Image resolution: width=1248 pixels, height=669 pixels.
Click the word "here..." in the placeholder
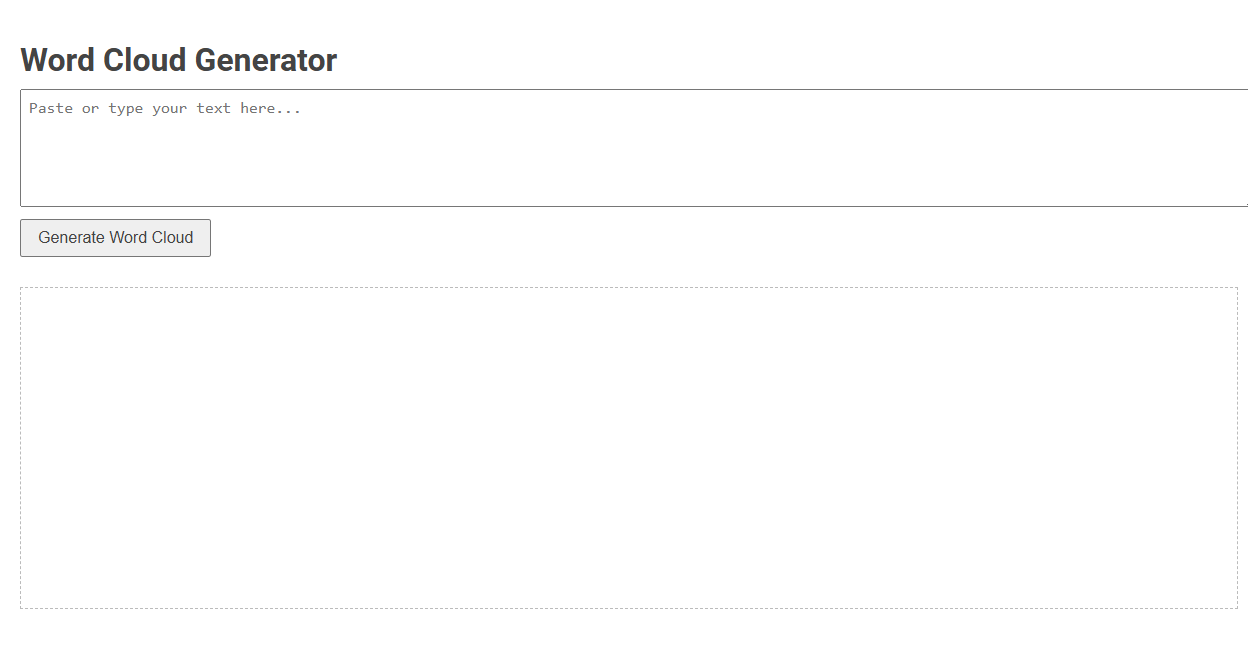[x=270, y=108]
